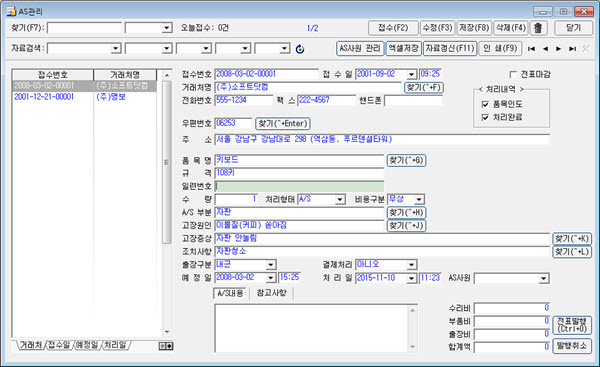
Task: Open the 결제처리 아니오 dropdown
Action: tap(411, 264)
